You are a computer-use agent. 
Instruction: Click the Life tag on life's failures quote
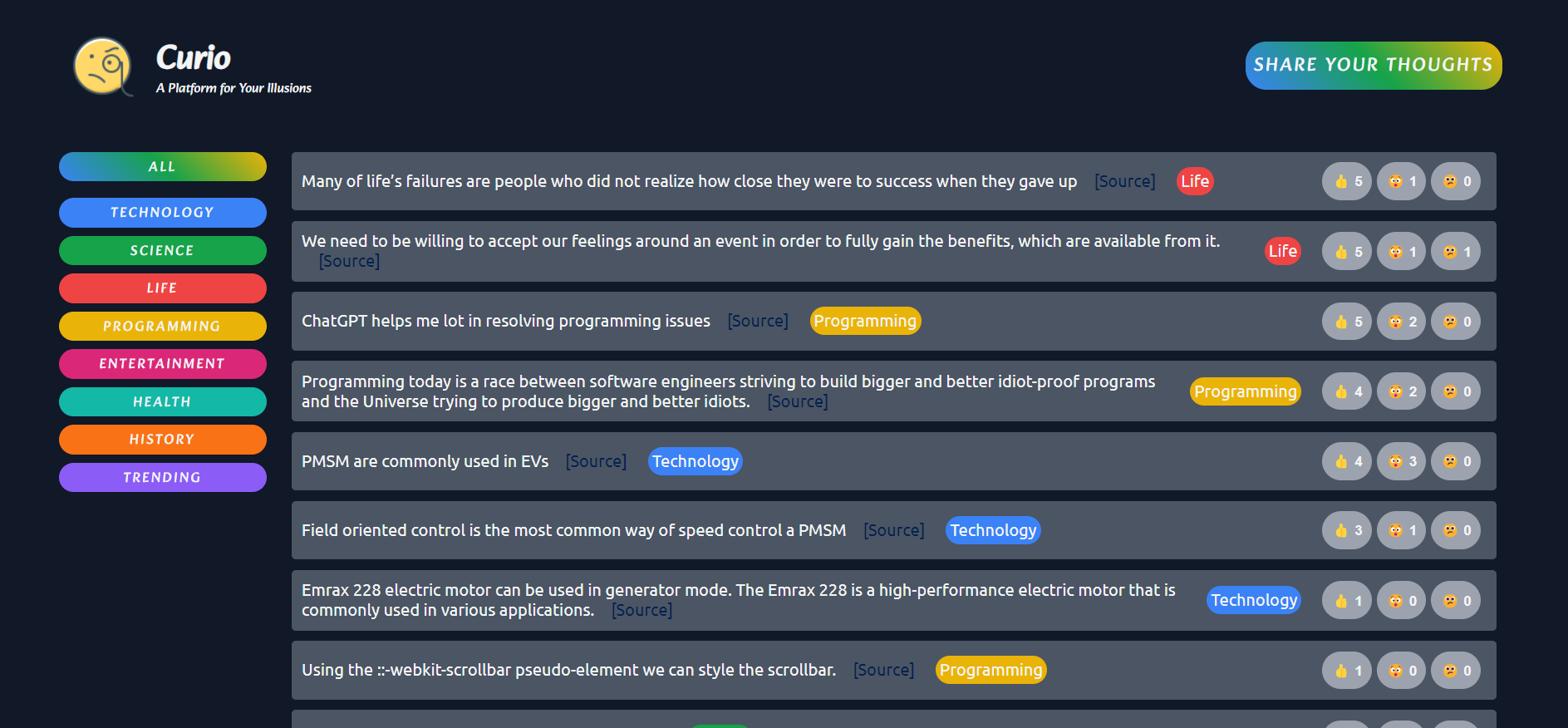1195,181
